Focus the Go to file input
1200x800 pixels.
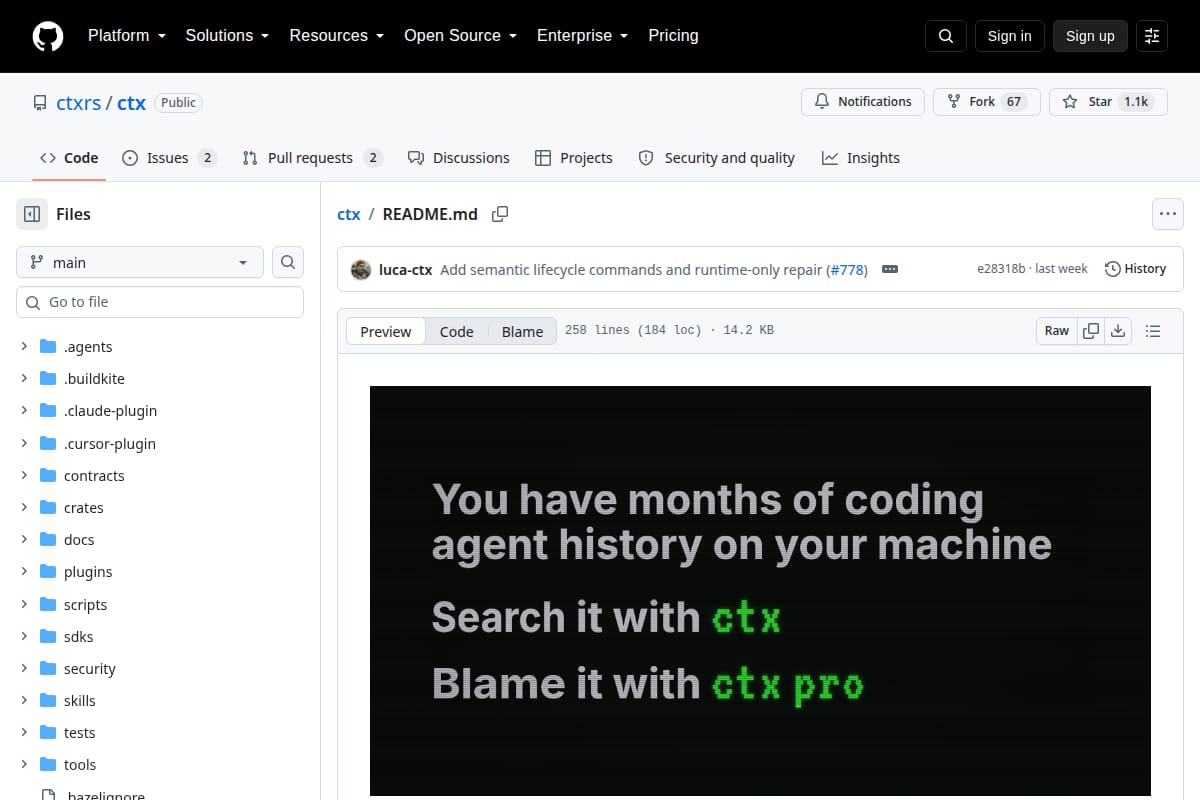pos(160,302)
